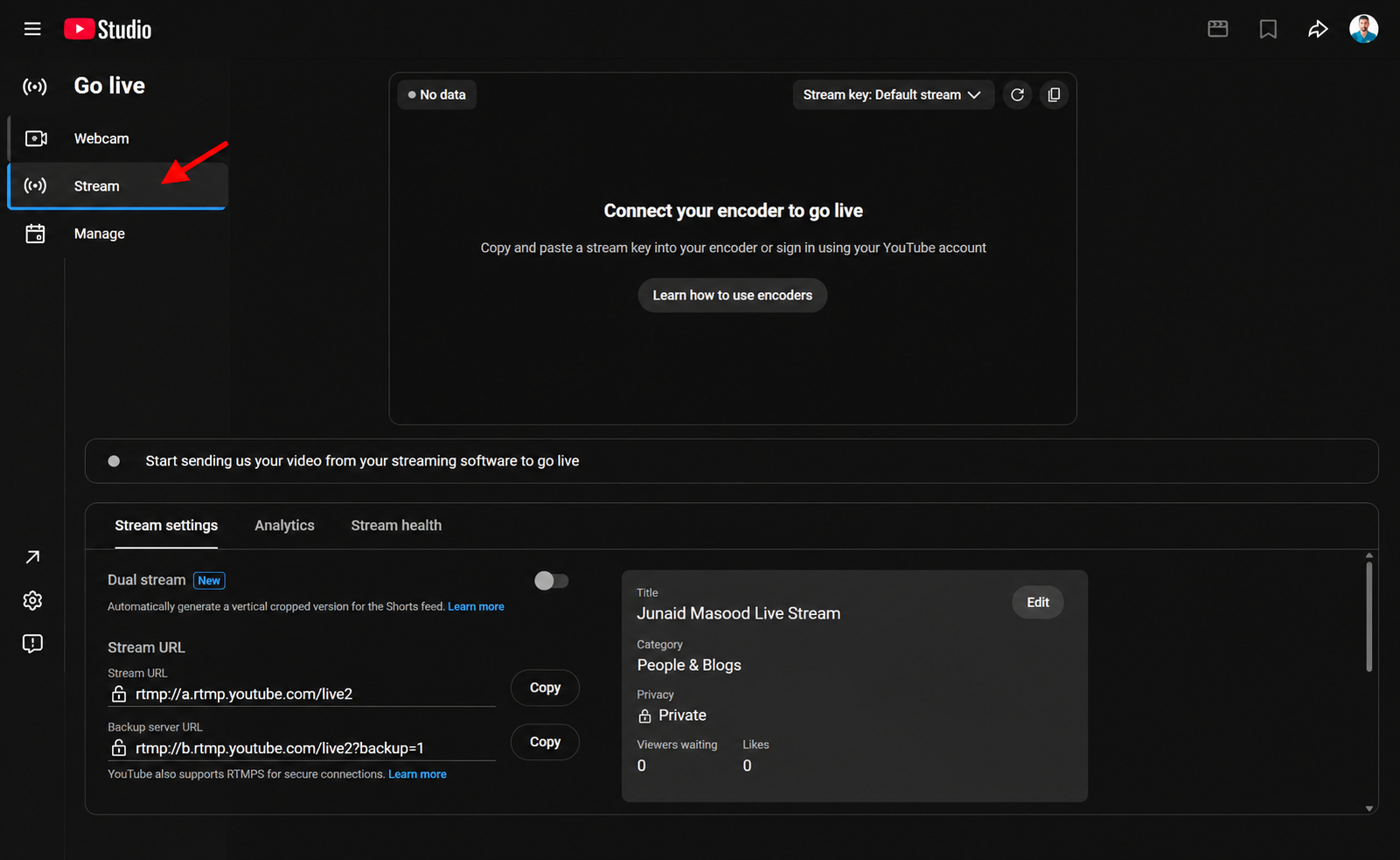
Task: Click the share arrow icon
Action: click(x=1318, y=29)
